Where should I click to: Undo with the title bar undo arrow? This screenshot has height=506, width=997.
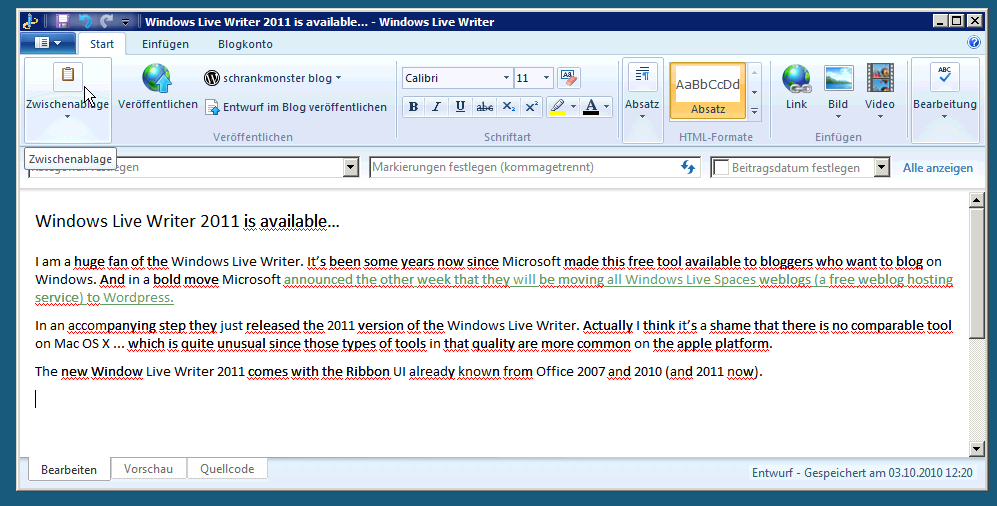[x=85, y=22]
